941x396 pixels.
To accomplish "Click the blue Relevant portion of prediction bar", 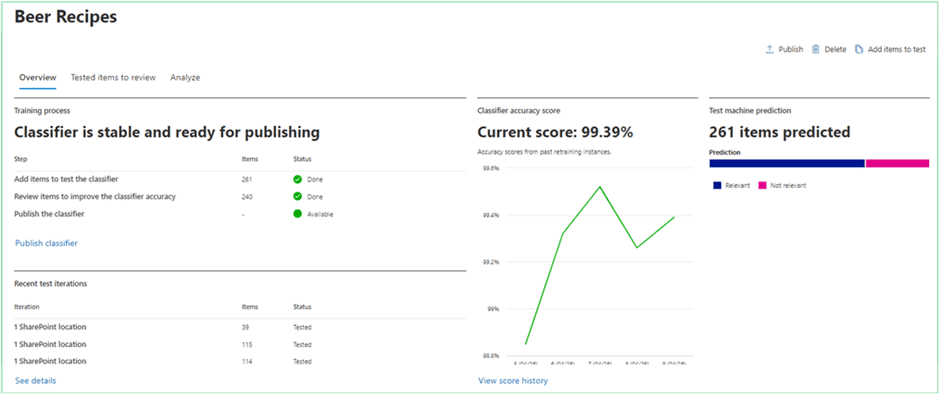I will 787,163.
